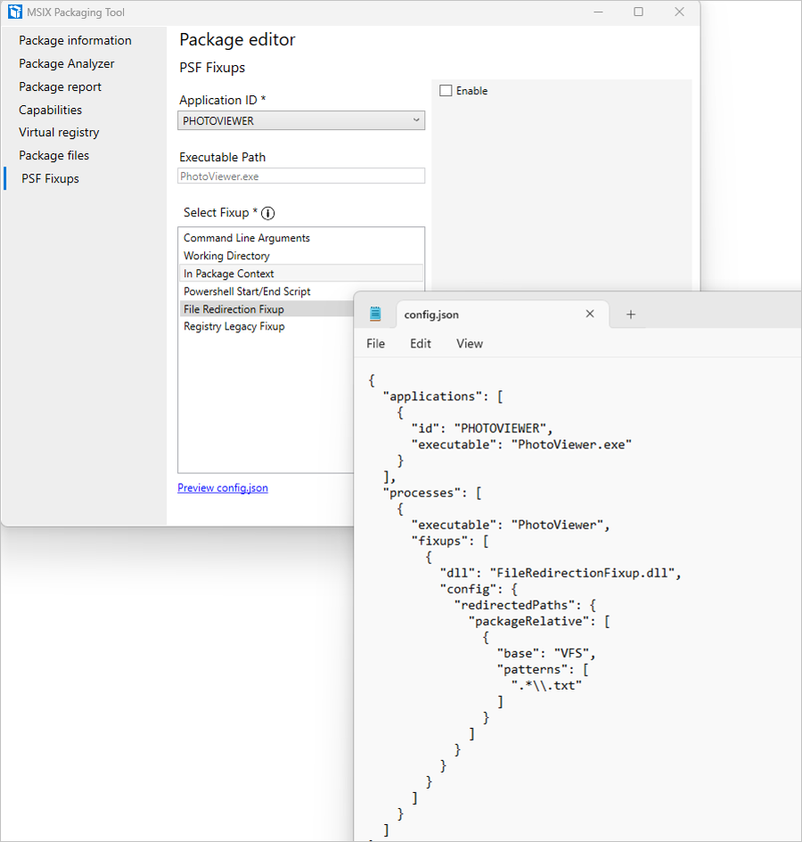Select File Redirection Fixup entry
802x842 pixels.
point(266,309)
